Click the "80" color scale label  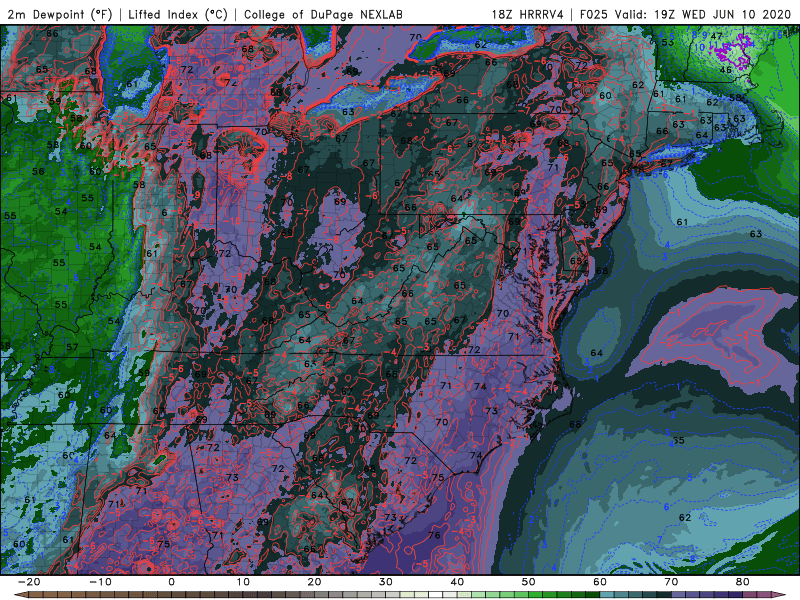pos(743,582)
